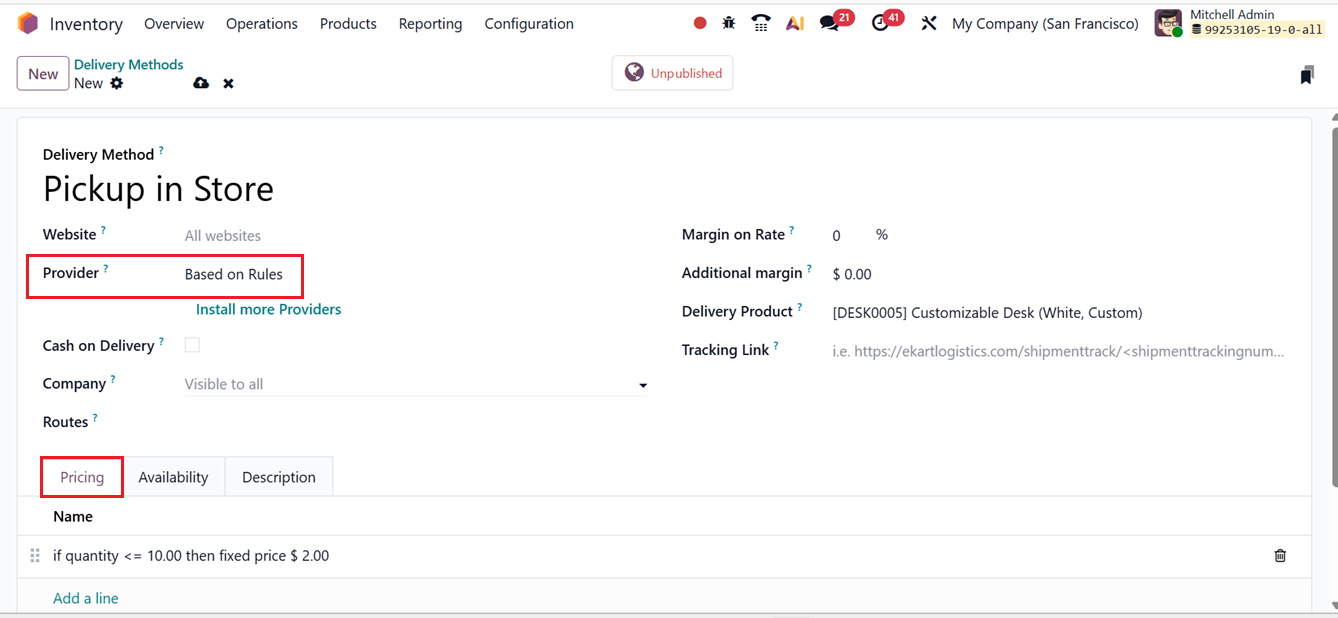Click Add a line in pricing
The image size is (1338, 618).
click(x=86, y=598)
